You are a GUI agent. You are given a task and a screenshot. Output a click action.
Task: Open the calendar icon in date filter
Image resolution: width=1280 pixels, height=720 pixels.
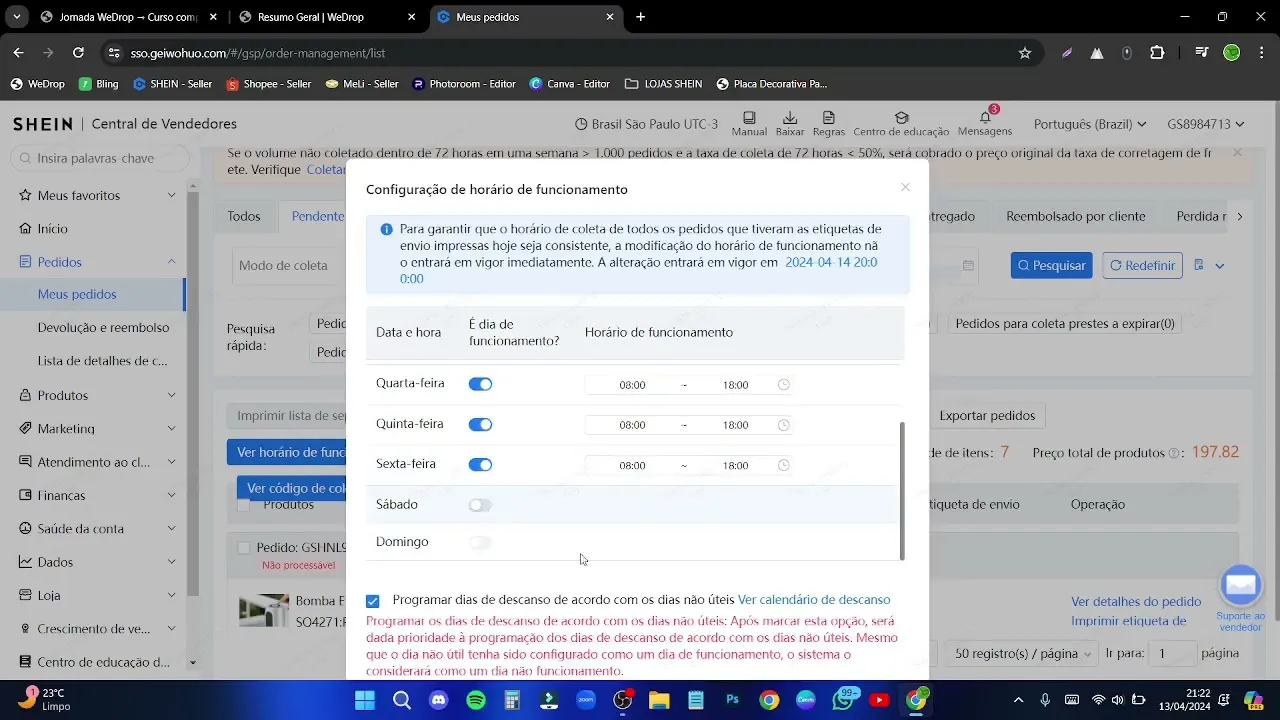(x=968, y=266)
